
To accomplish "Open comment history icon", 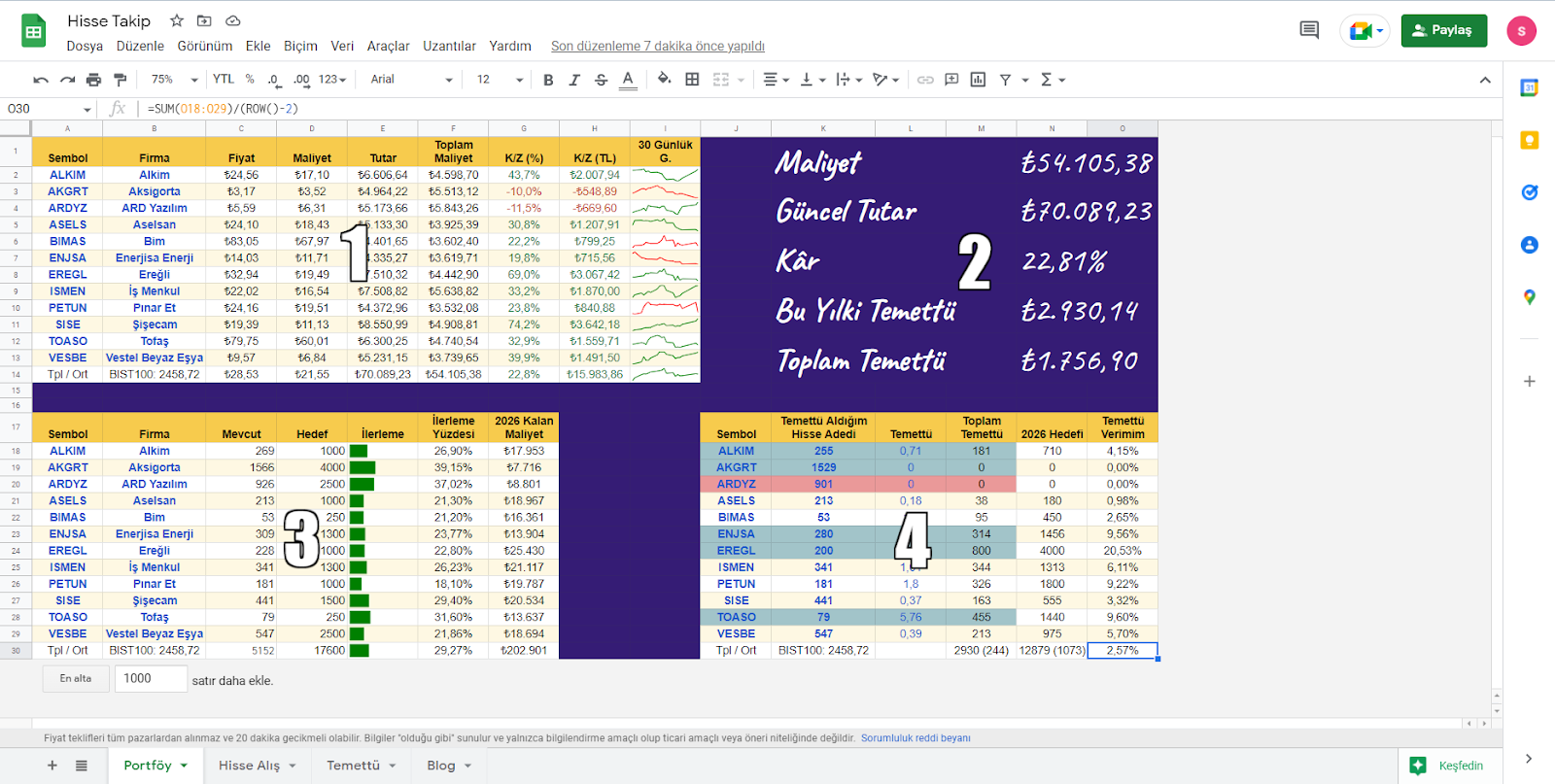I will [1309, 30].
